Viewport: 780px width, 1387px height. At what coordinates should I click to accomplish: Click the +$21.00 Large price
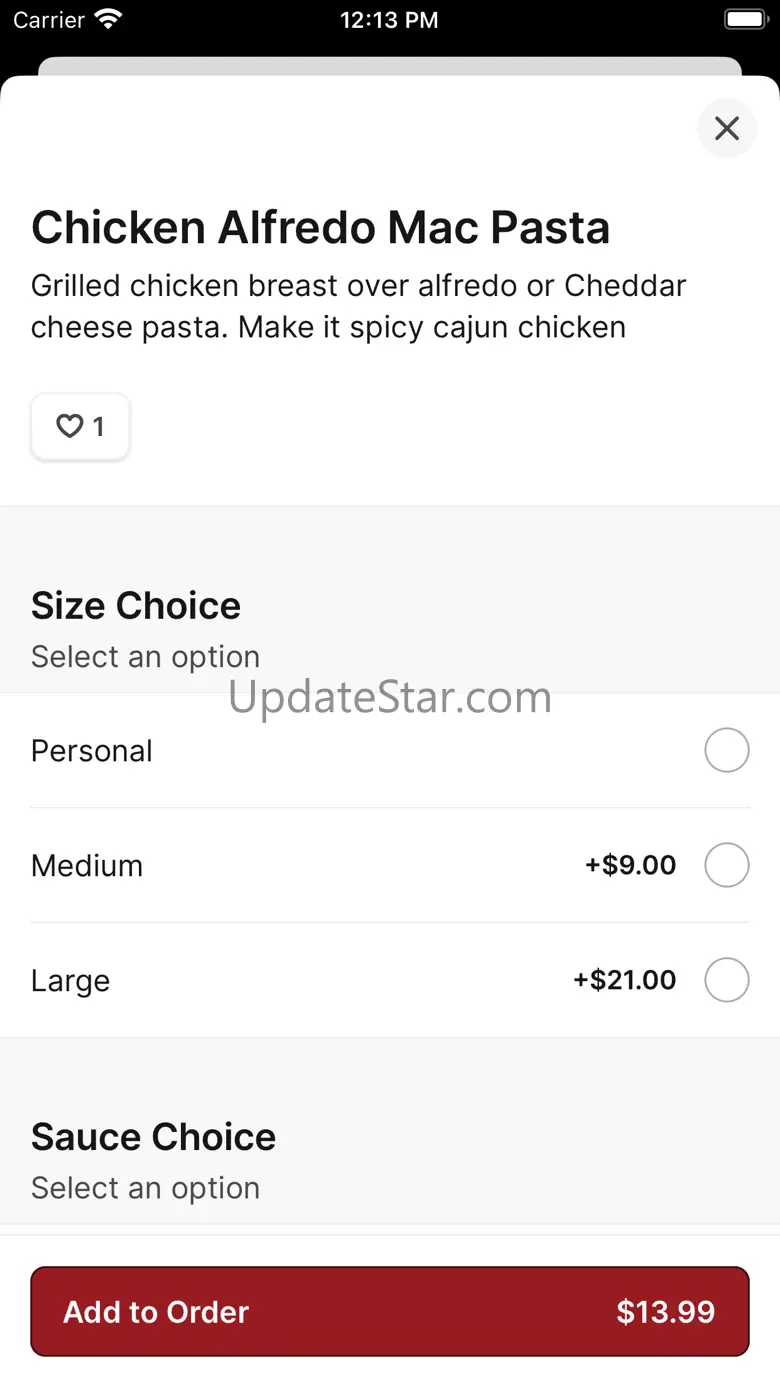pyautogui.click(x=624, y=980)
